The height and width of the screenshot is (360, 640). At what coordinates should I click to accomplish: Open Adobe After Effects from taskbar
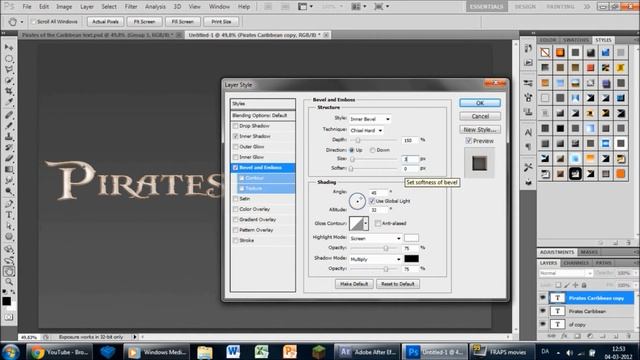point(367,352)
